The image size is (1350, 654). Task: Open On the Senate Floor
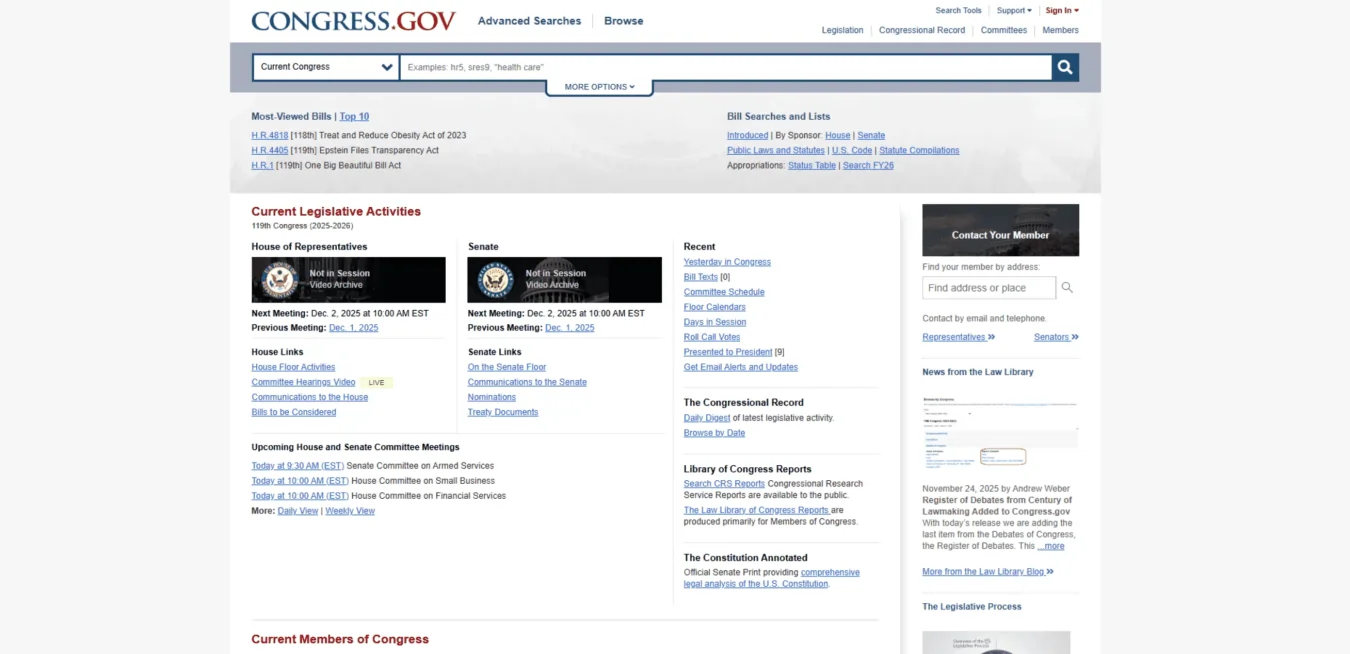coord(507,367)
